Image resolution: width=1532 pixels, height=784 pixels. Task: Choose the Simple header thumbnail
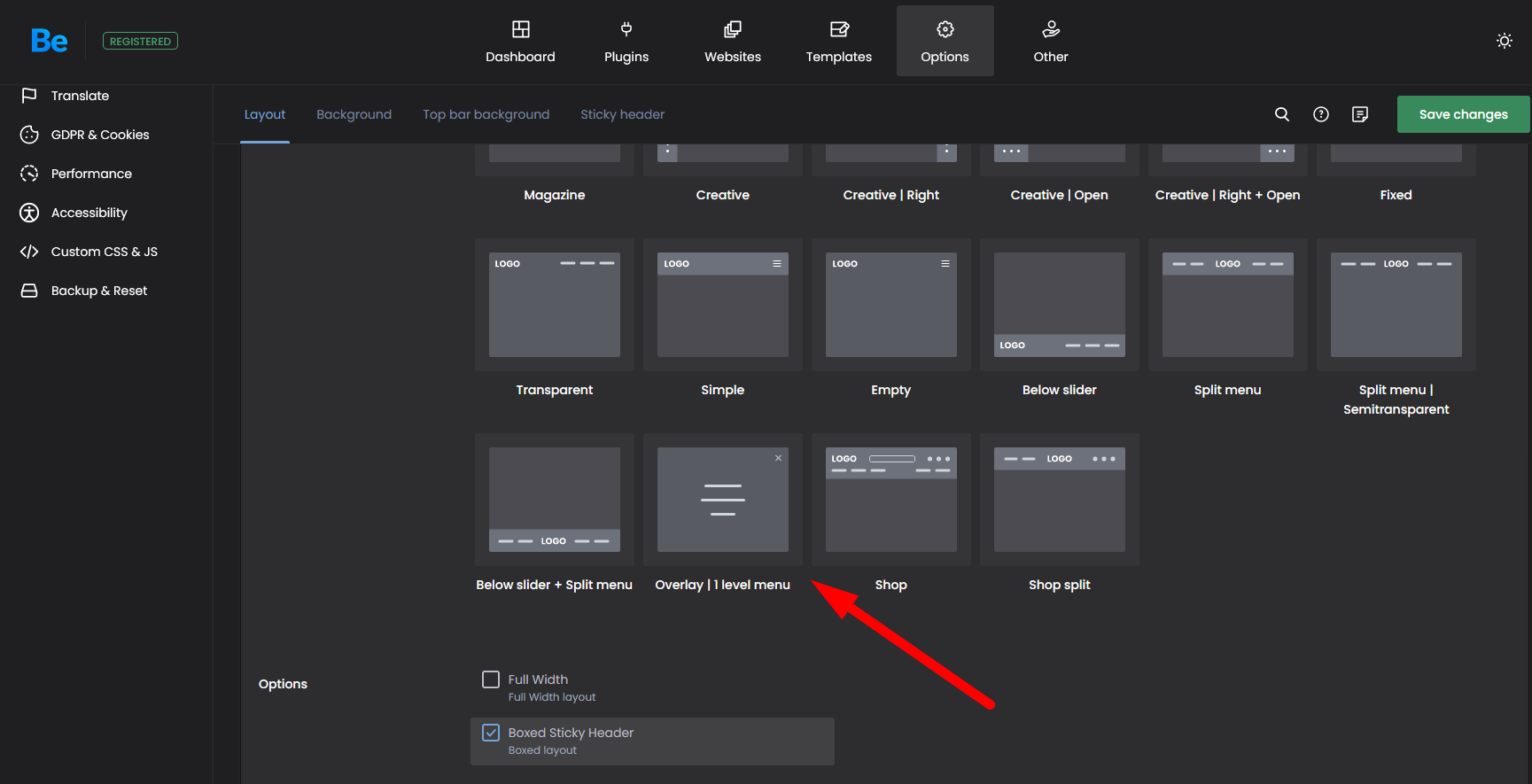tap(723, 305)
